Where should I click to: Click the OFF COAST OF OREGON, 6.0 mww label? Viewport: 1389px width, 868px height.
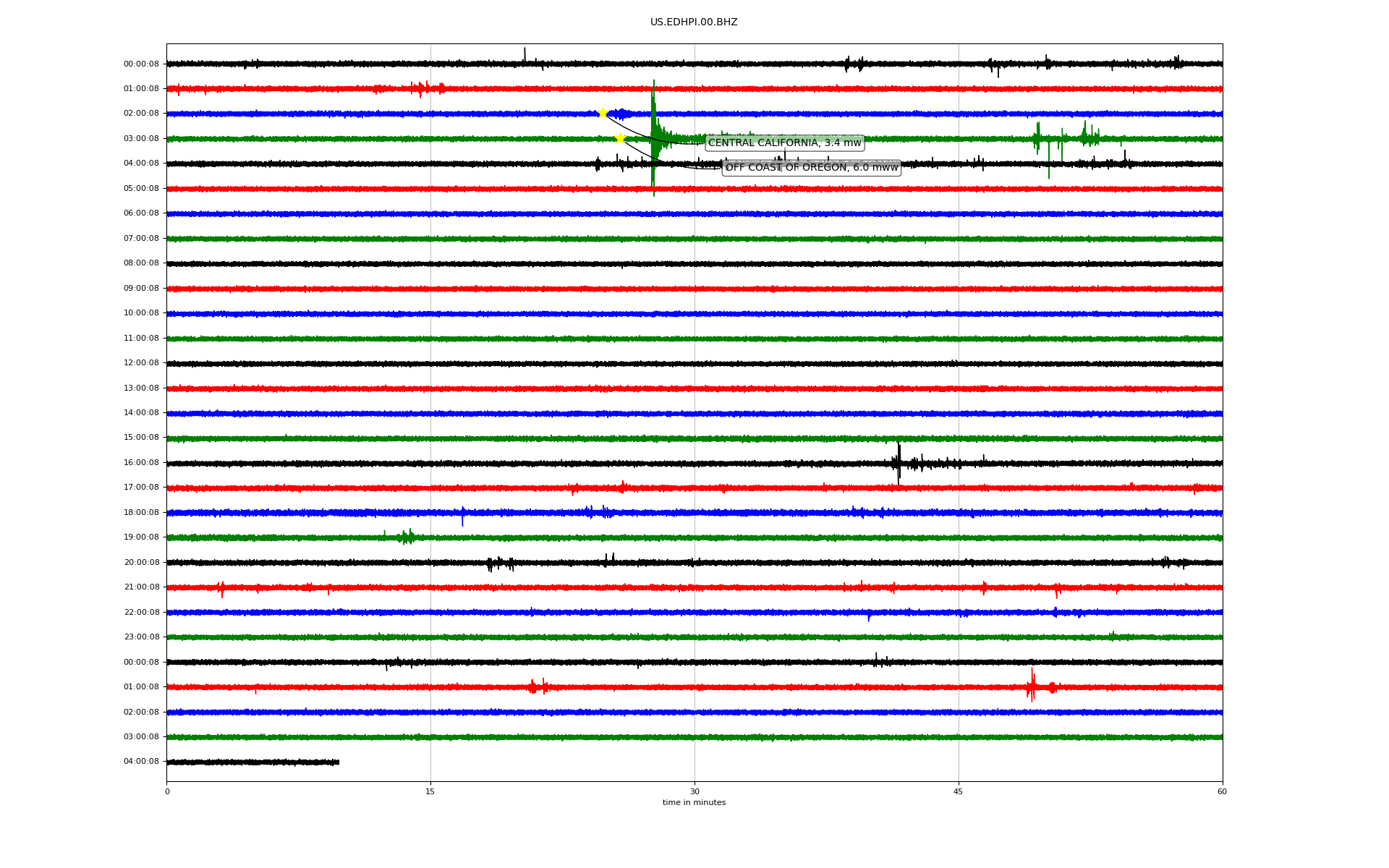(x=811, y=168)
